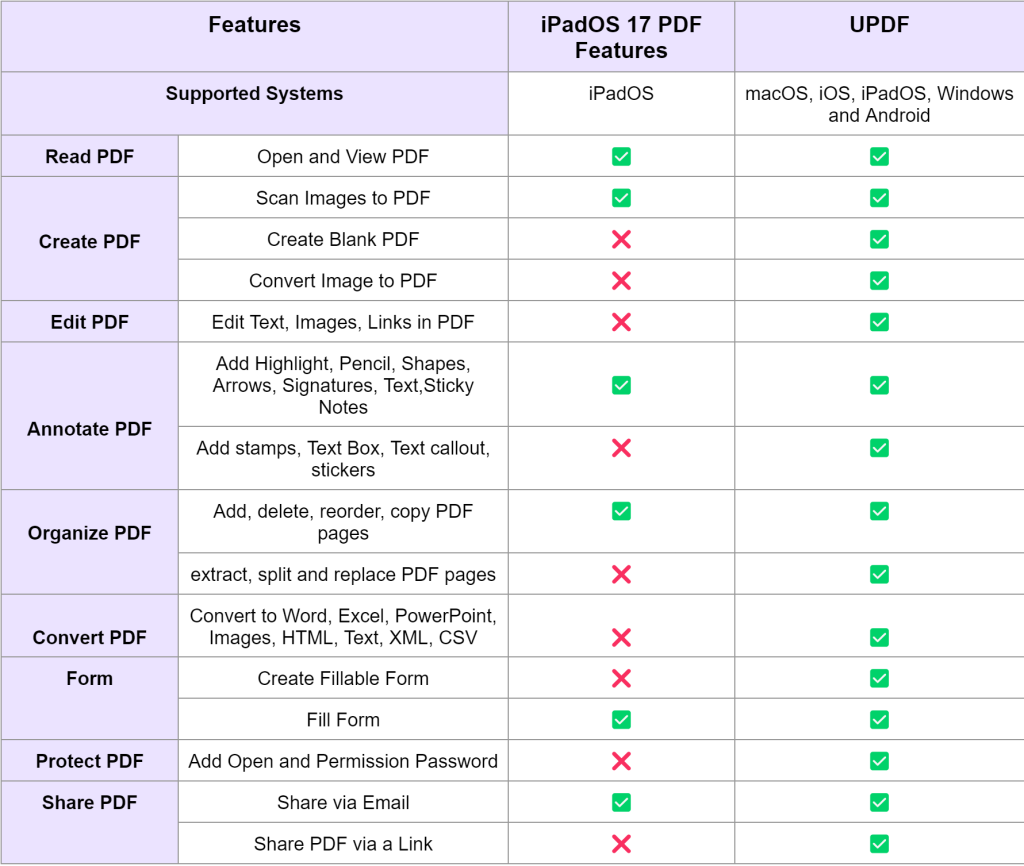Click iPadOS red cross for Create Fillable Form
Image resolution: width=1024 pixels, height=866 pixels.
click(621, 679)
